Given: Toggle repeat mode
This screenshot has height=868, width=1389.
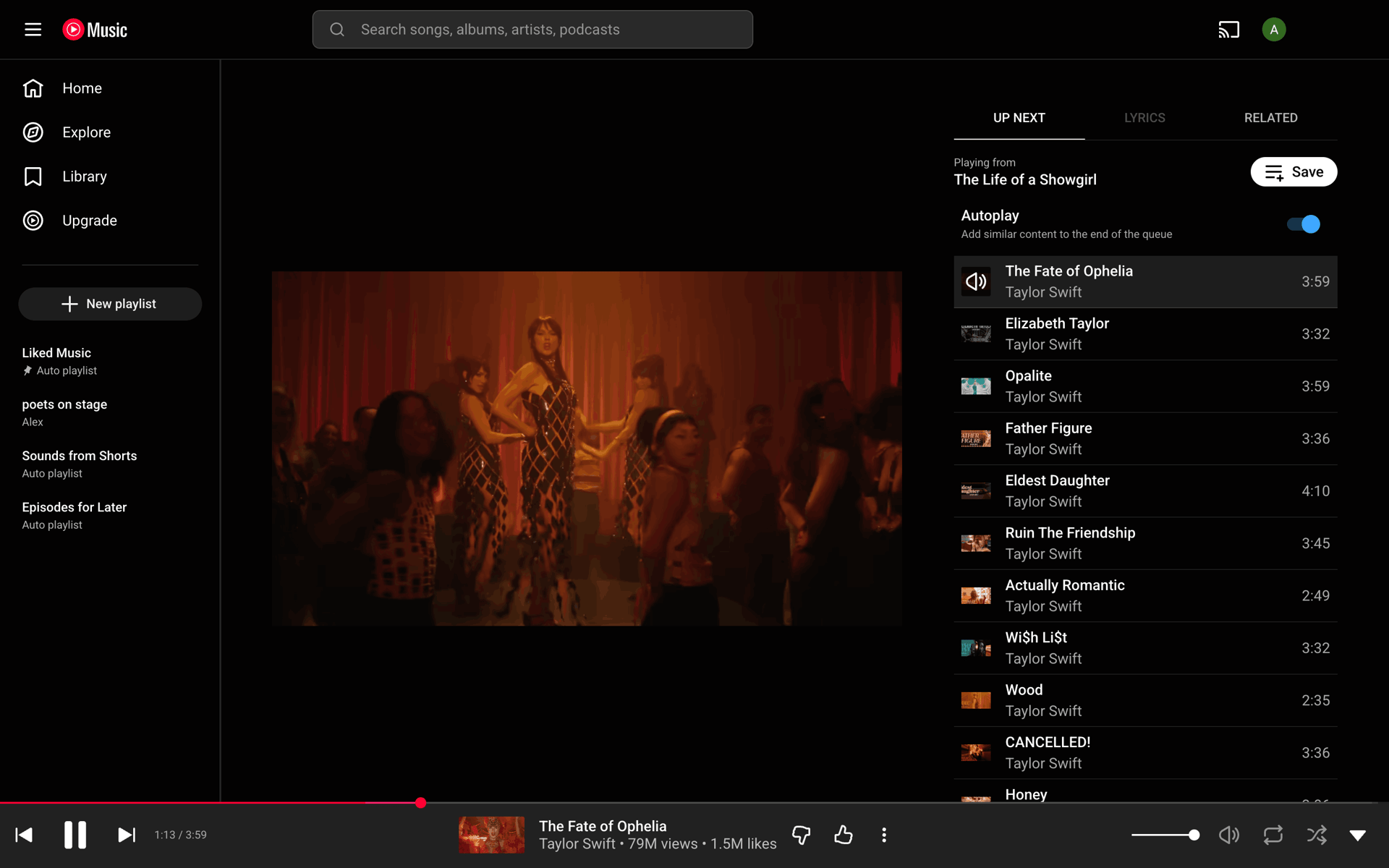Looking at the screenshot, I should click(x=1273, y=835).
